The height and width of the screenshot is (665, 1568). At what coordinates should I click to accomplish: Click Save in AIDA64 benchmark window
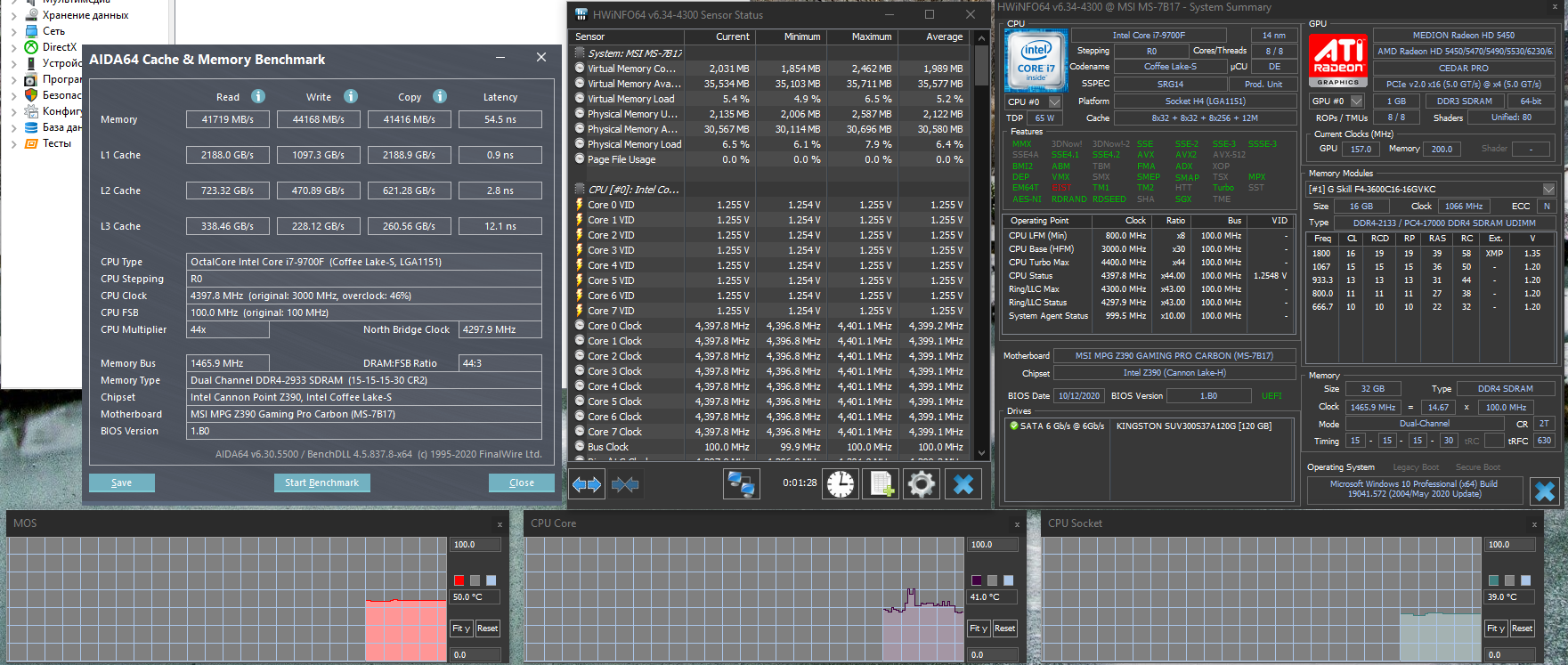(122, 483)
